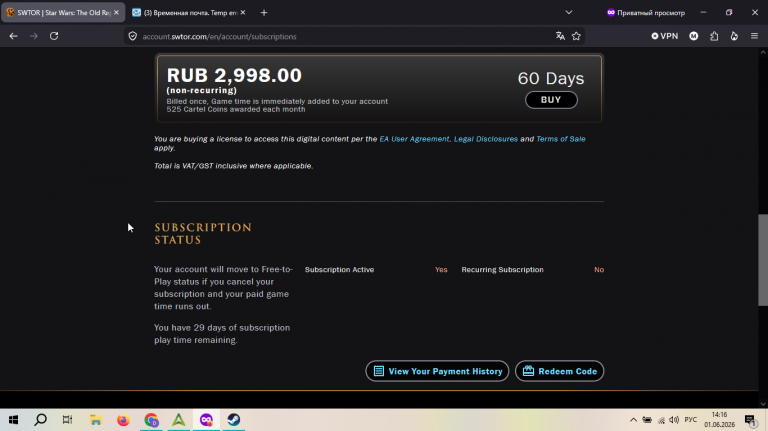
Task: Click the Subscription Active label
Action: (x=339, y=270)
